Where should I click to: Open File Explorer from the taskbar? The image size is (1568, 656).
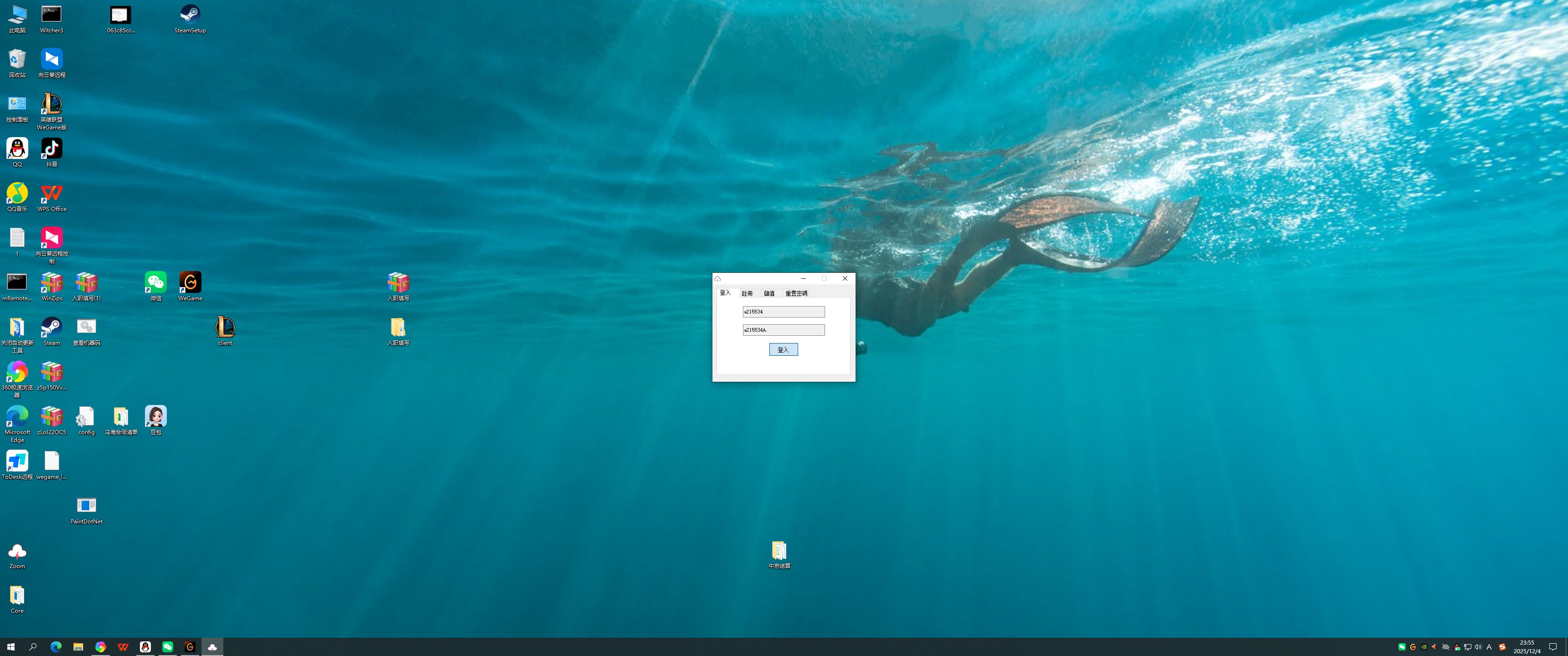click(x=78, y=647)
